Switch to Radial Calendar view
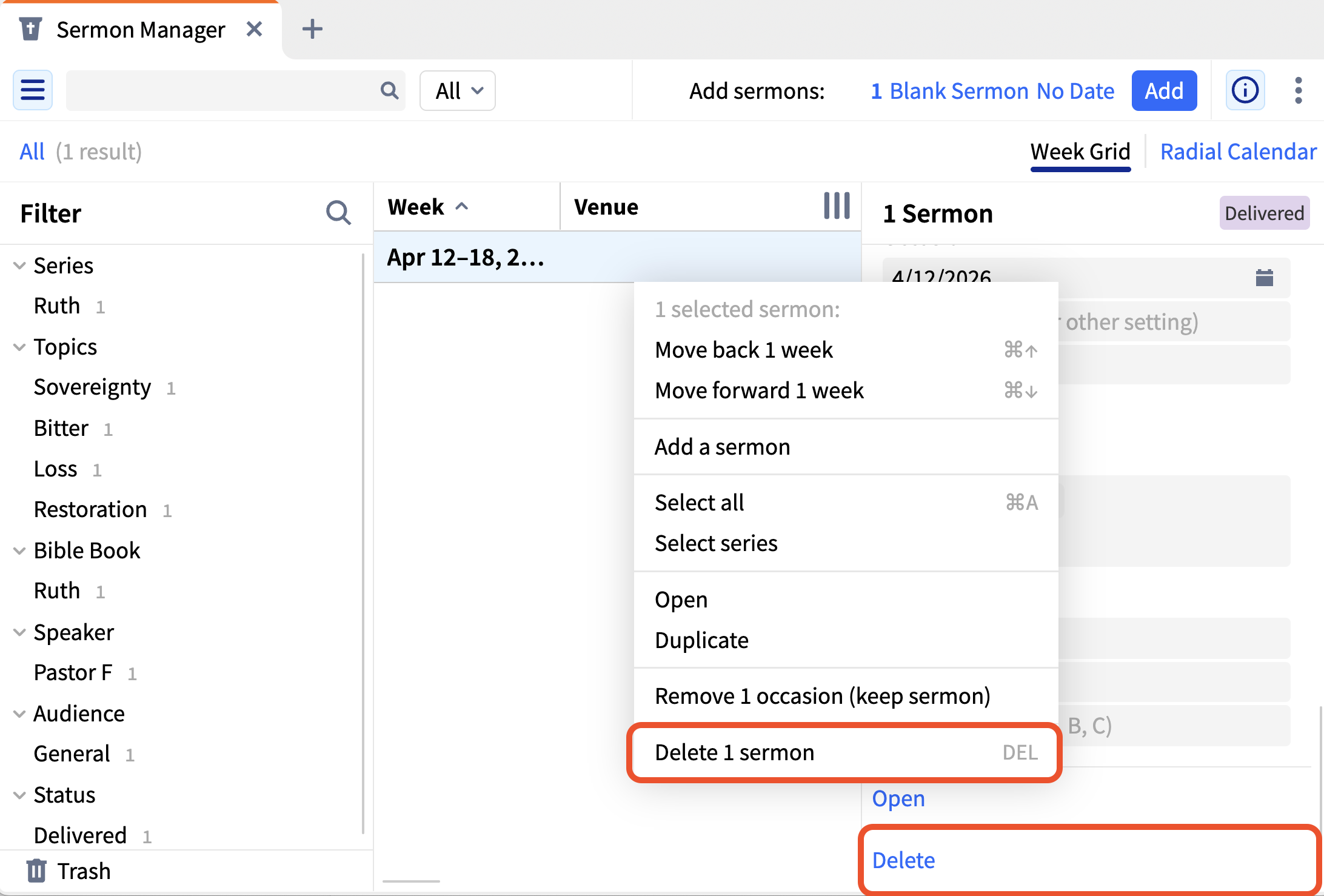1324x896 pixels. [1238, 152]
